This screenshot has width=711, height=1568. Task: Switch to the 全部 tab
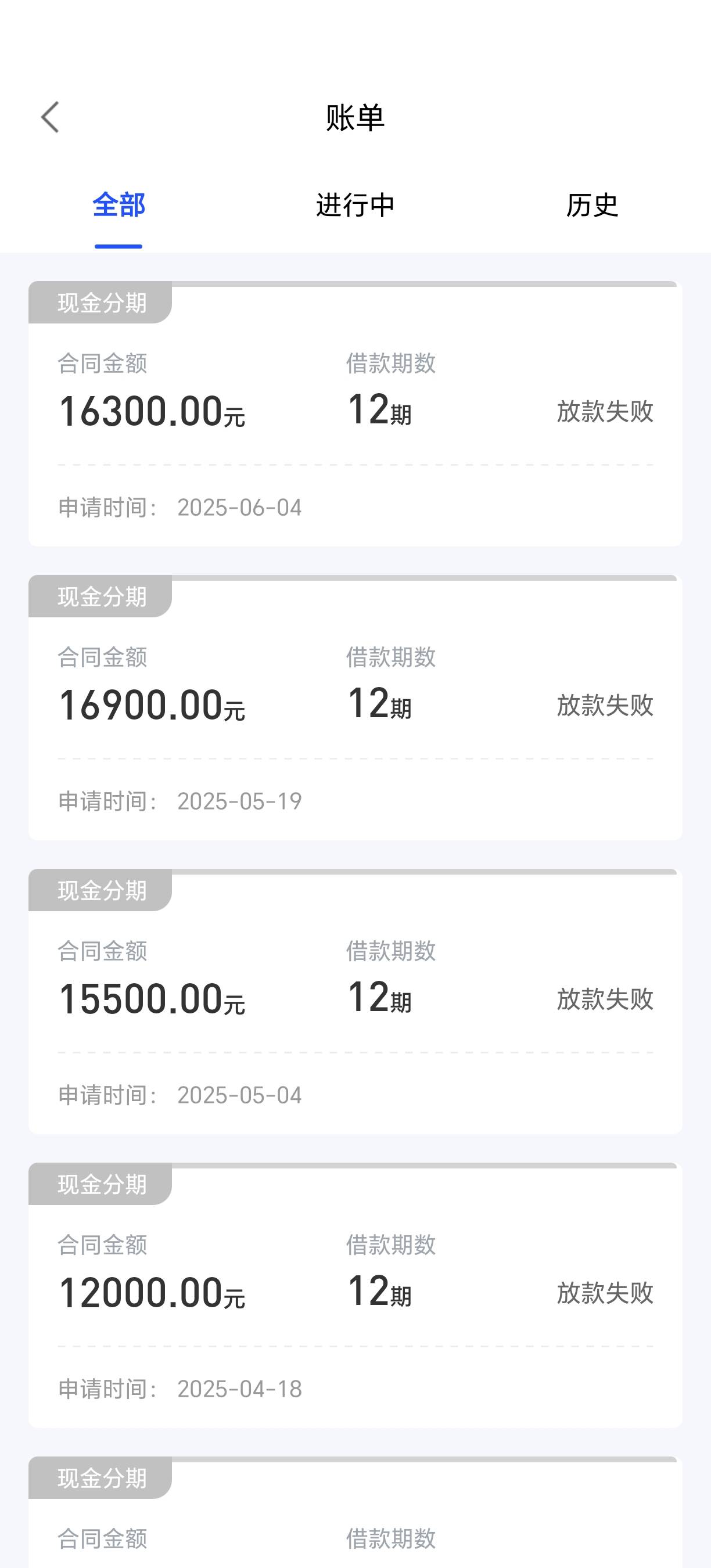pos(119,204)
